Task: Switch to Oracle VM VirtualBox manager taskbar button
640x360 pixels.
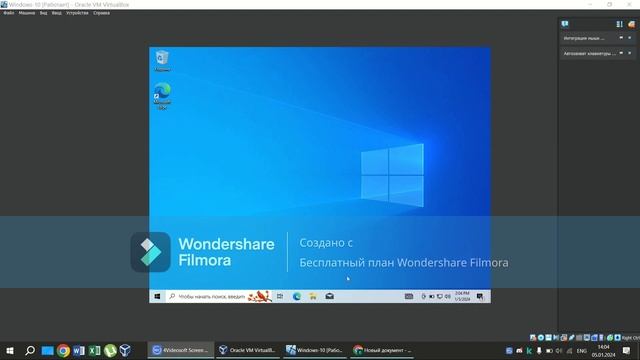Action: coord(248,350)
